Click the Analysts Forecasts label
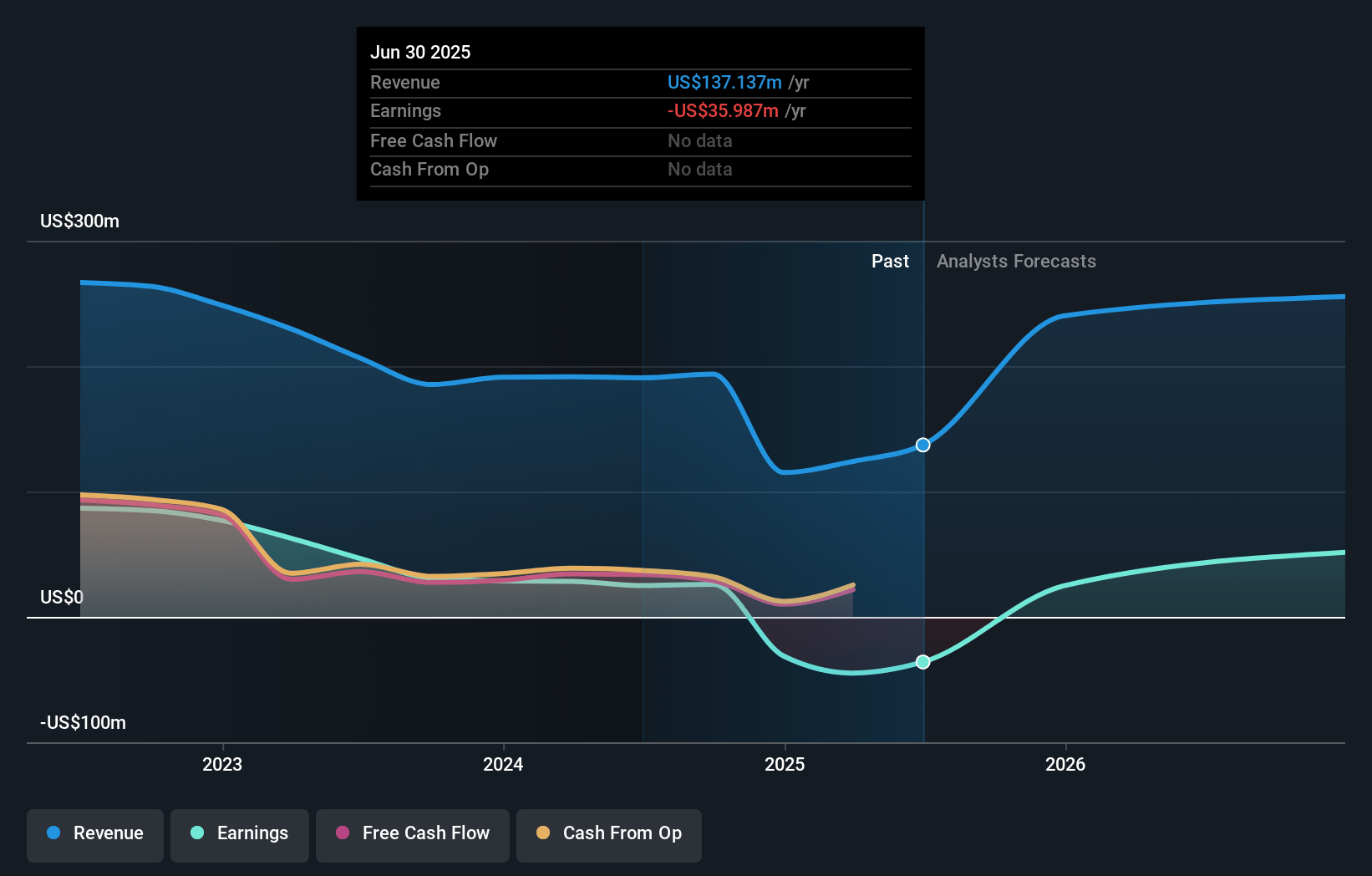The width and height of the screenshot is (1372, 876). coord(1016,261)
